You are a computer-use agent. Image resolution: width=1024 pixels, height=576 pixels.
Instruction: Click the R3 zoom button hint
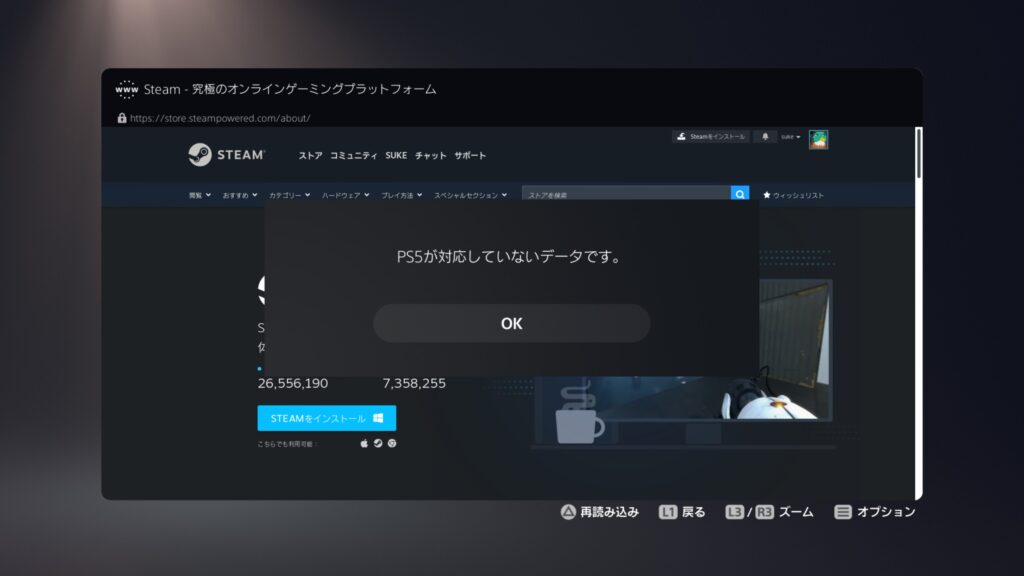click(x=765, y=512)
